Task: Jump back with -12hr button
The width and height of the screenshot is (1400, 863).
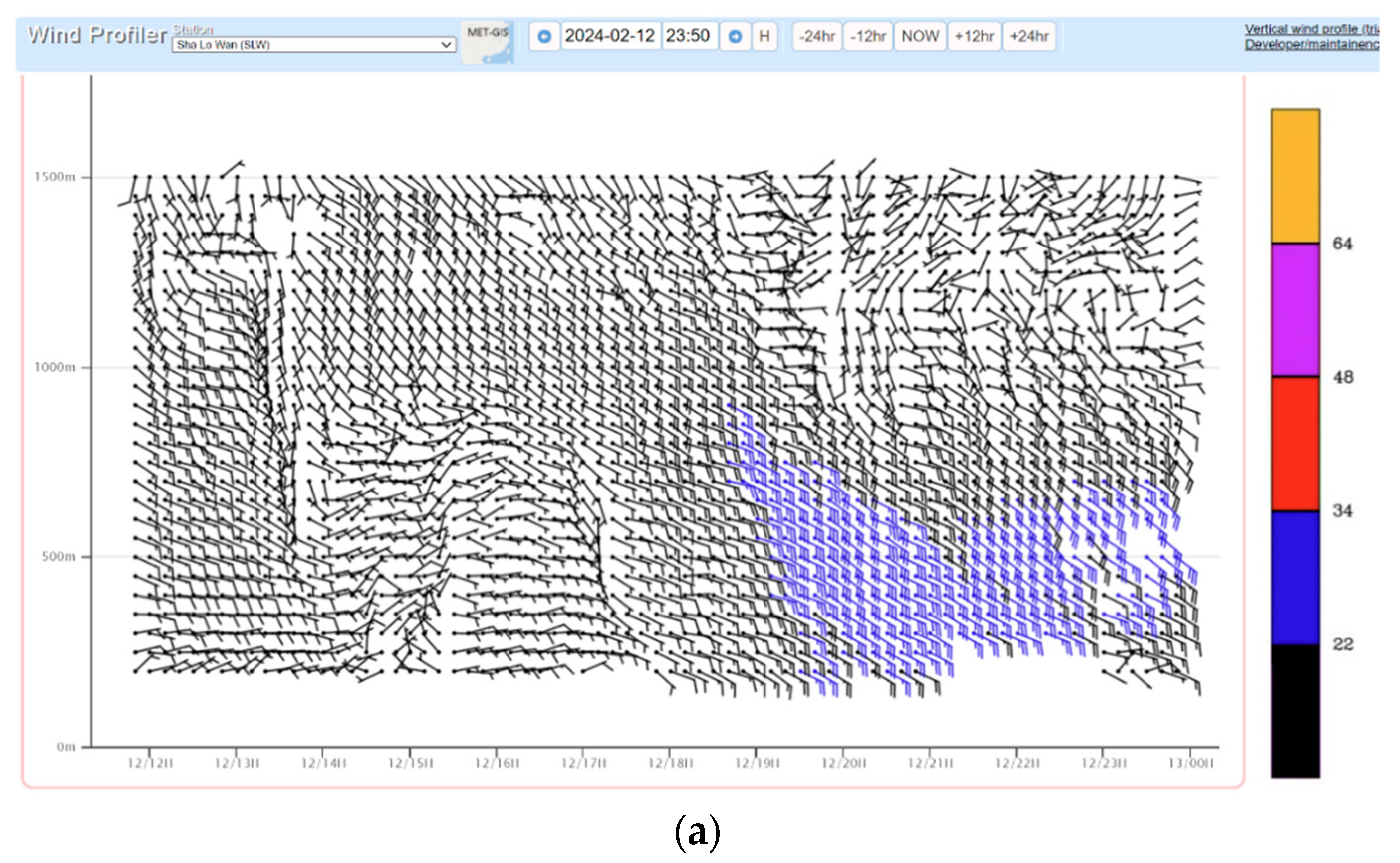Action: (868, 36)
